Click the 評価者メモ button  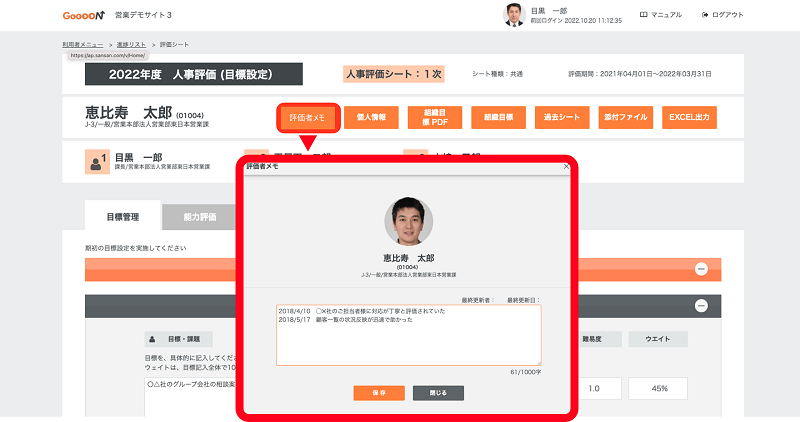[307, 117]
